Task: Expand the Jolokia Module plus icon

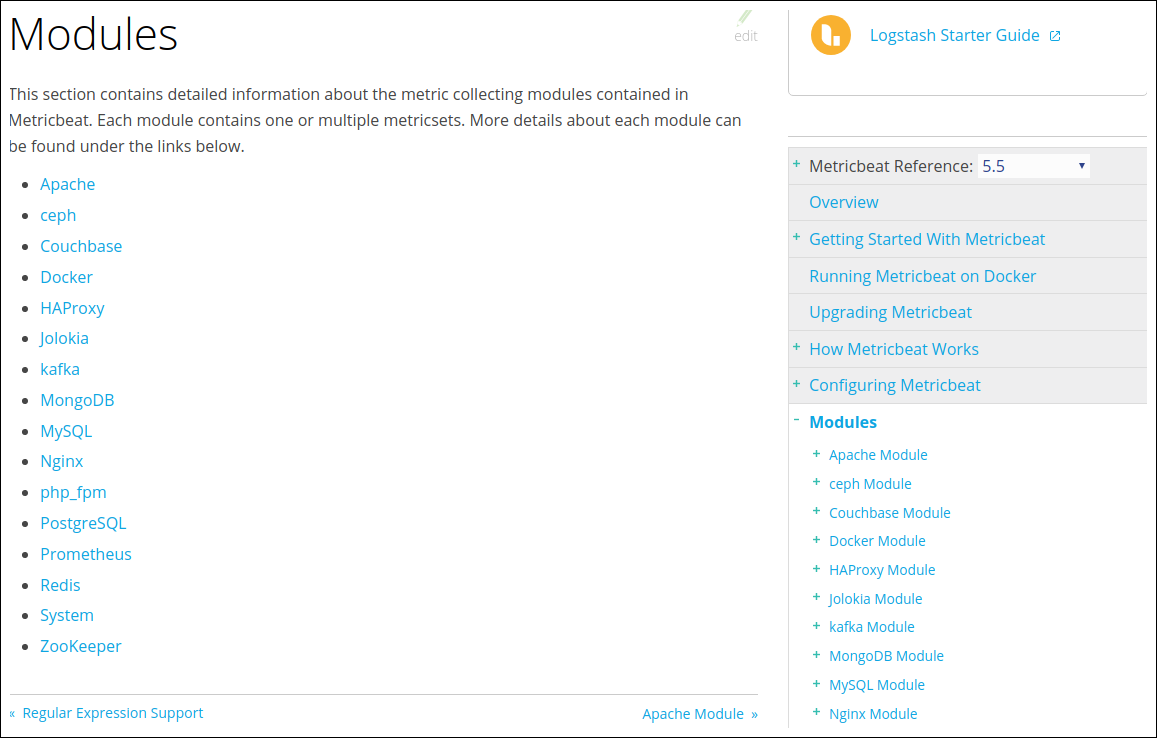Action: tap(816, 596)
